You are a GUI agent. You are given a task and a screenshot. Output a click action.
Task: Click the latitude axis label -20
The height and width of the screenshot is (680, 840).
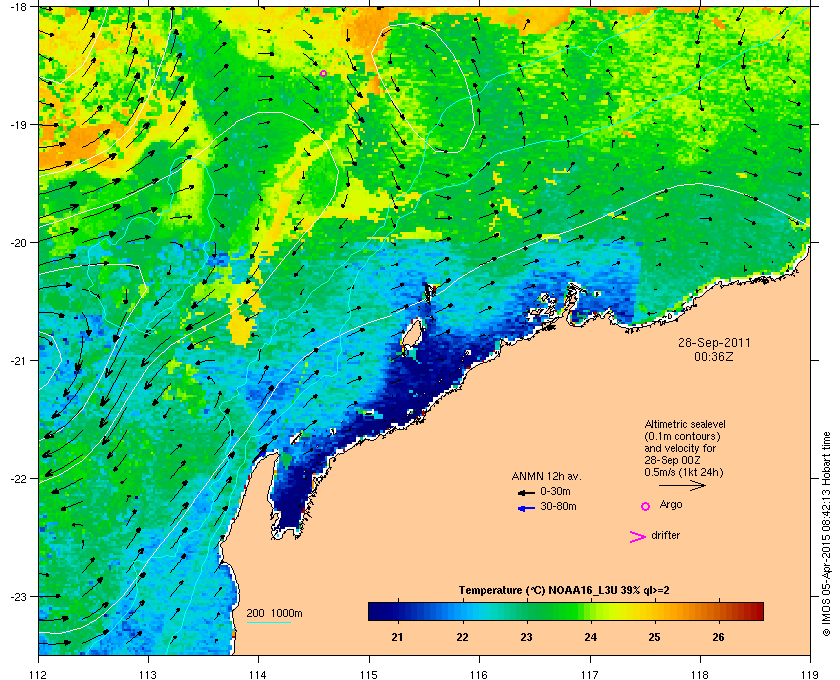pyautogui.click(x=18, y=242)
